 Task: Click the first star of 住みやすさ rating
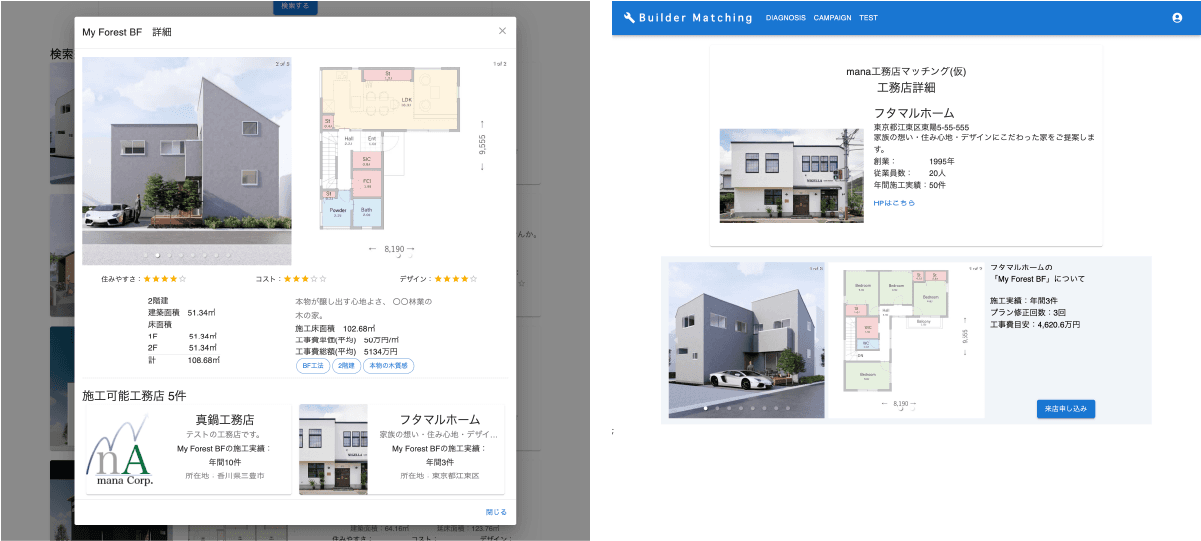click(x=148, y=279)
